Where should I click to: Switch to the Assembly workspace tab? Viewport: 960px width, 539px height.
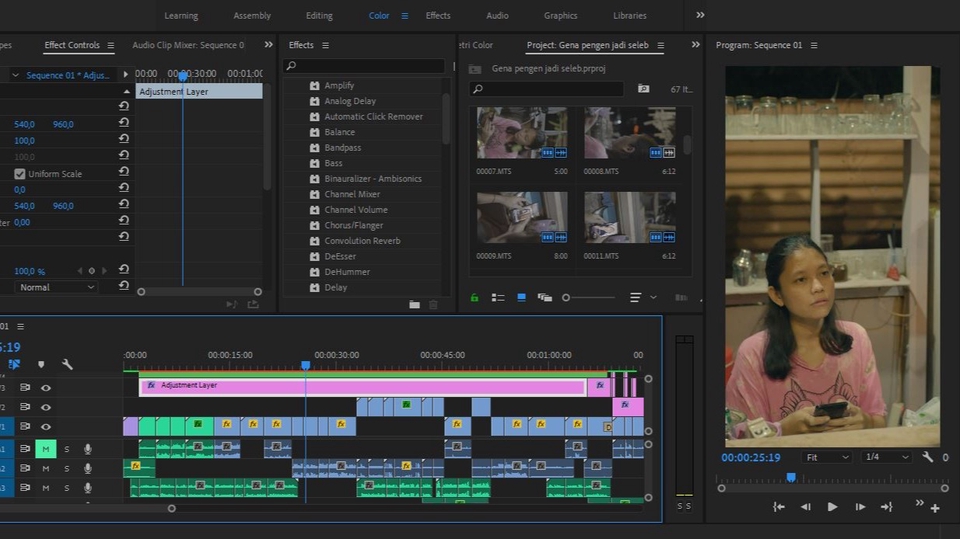tap(252, 16)
